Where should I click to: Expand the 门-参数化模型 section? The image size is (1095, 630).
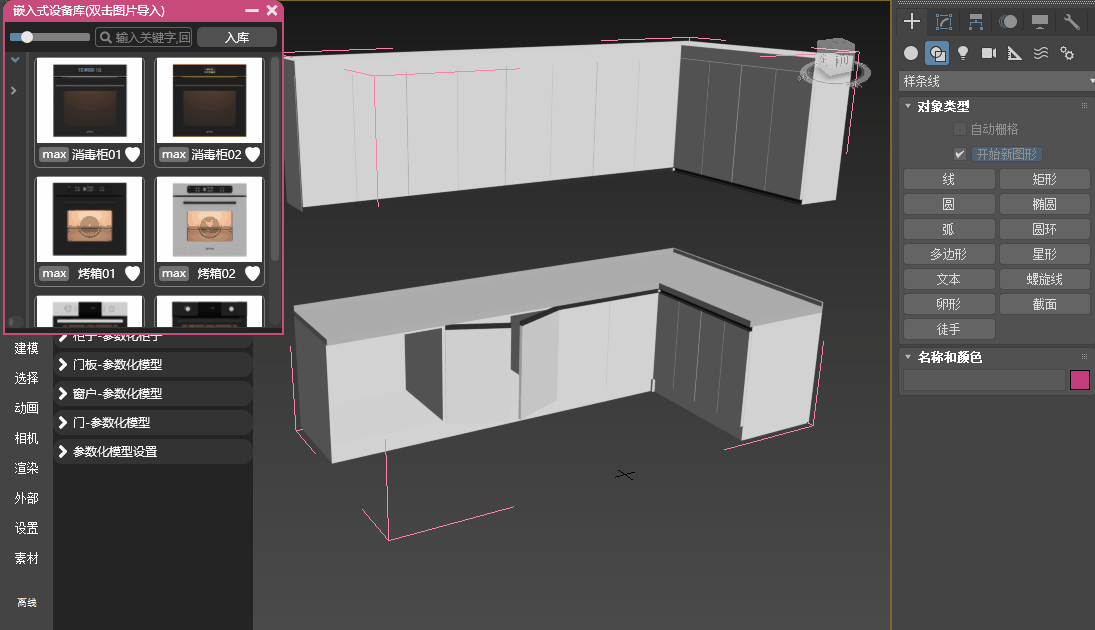[x=153, y=423]
